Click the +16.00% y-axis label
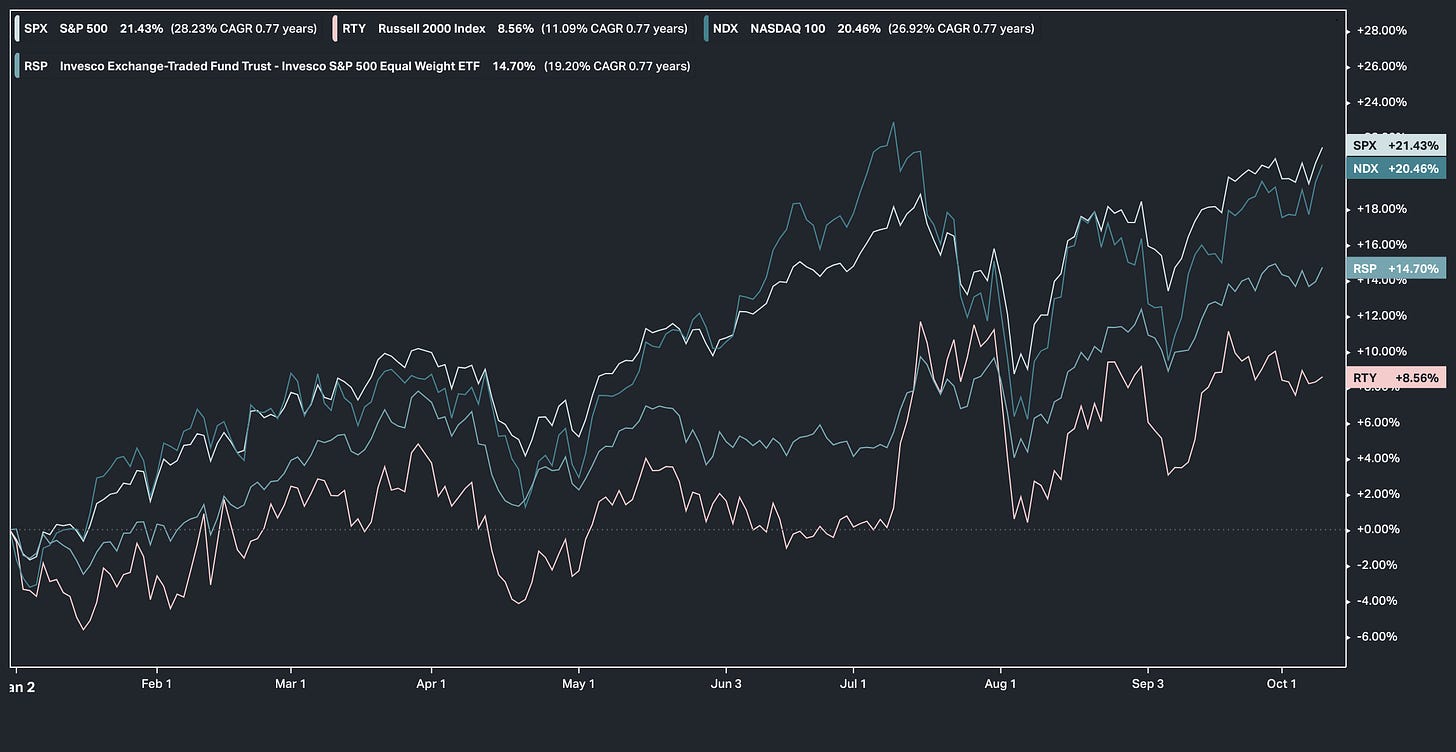Image resolution: width=1456 pixels, height=752 pixels. (1382, 245)
